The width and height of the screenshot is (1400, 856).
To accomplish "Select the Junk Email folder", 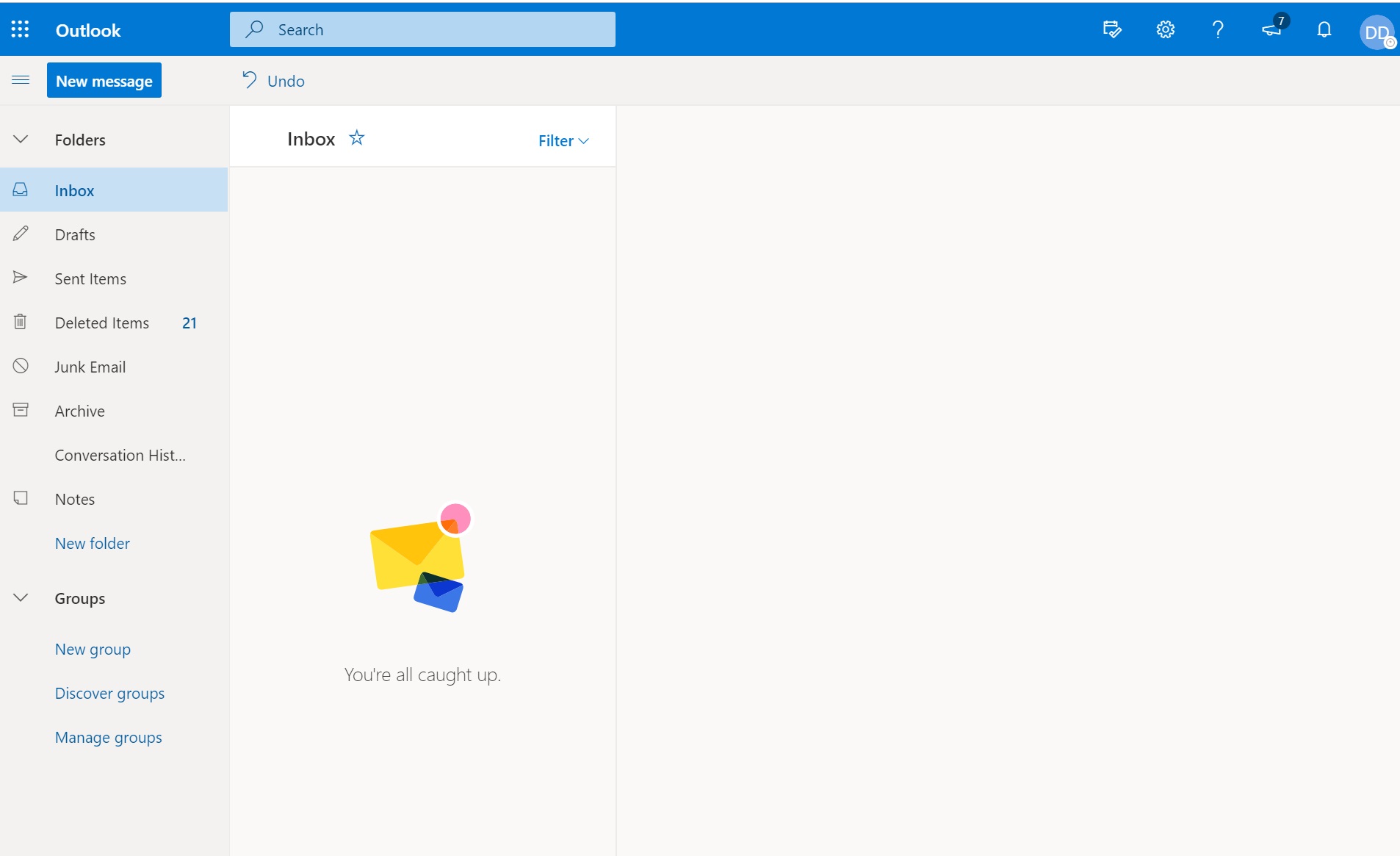I will click(x=90, y=367).
